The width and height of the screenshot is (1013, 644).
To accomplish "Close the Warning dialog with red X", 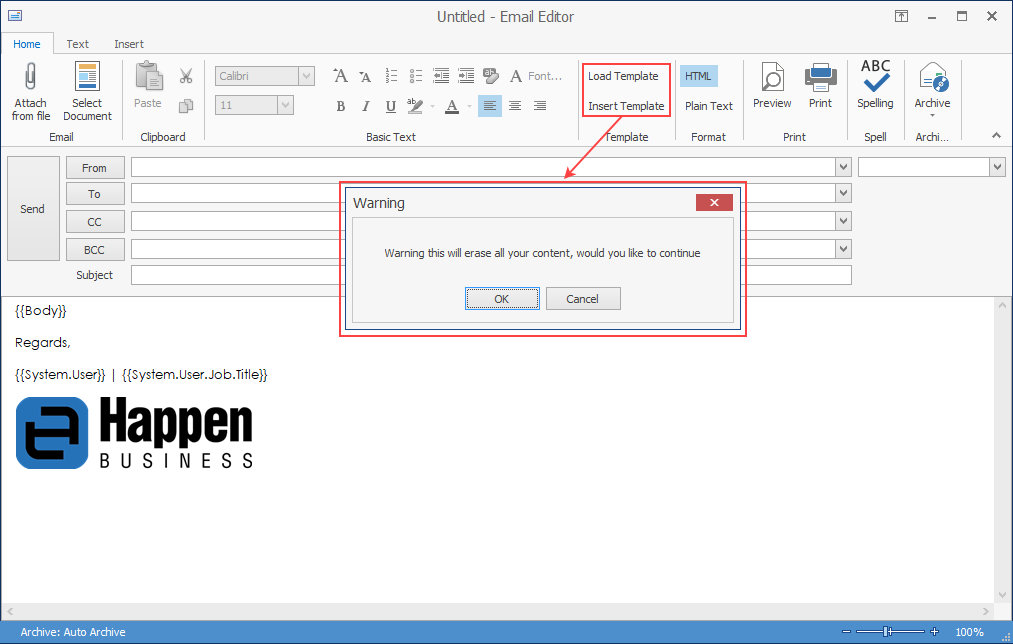I will click(714, 203).
